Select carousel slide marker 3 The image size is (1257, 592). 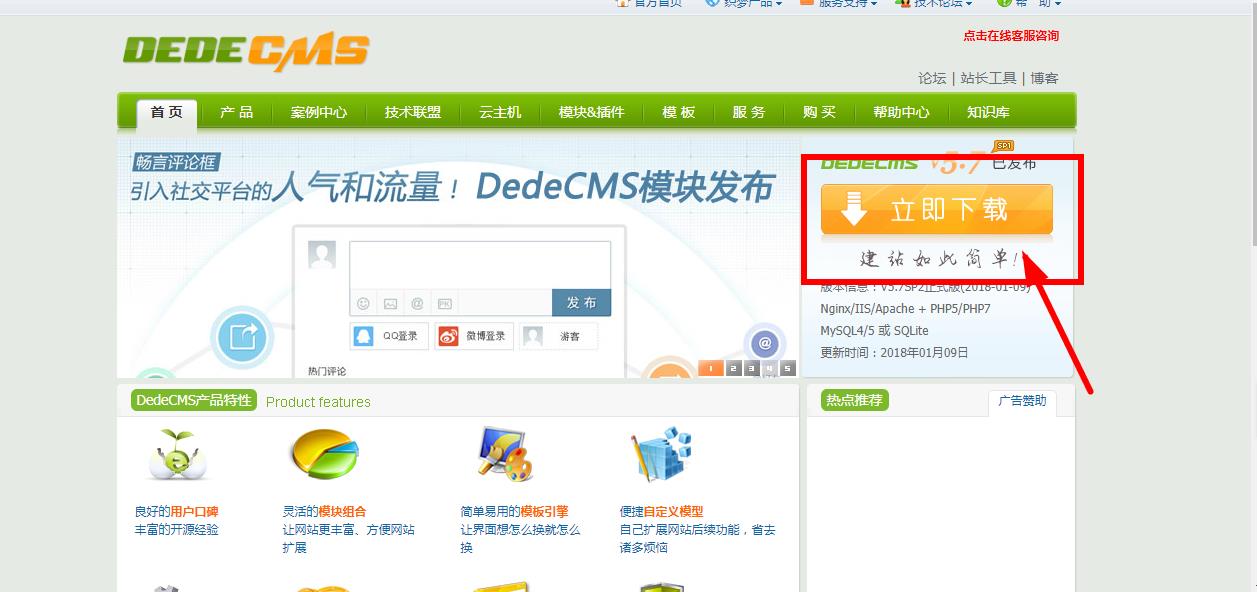pos(750,367)
